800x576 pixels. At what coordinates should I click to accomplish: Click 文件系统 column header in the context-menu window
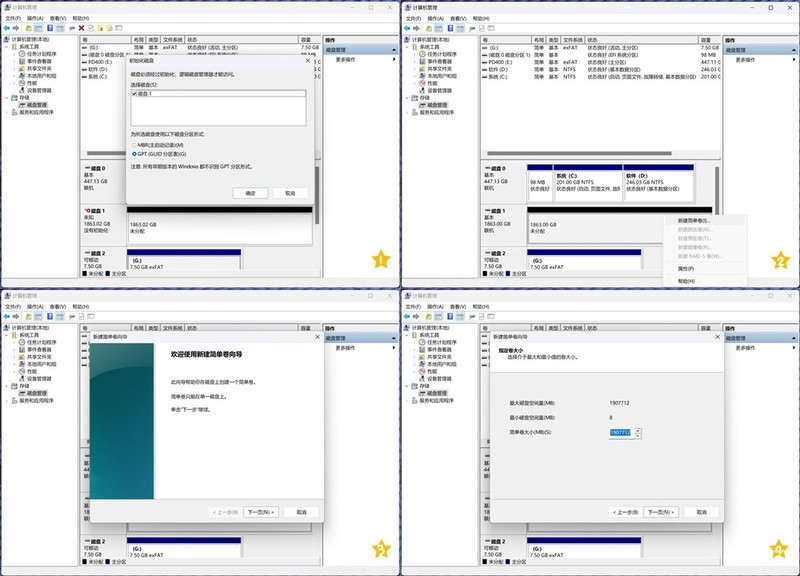point(572,40)
